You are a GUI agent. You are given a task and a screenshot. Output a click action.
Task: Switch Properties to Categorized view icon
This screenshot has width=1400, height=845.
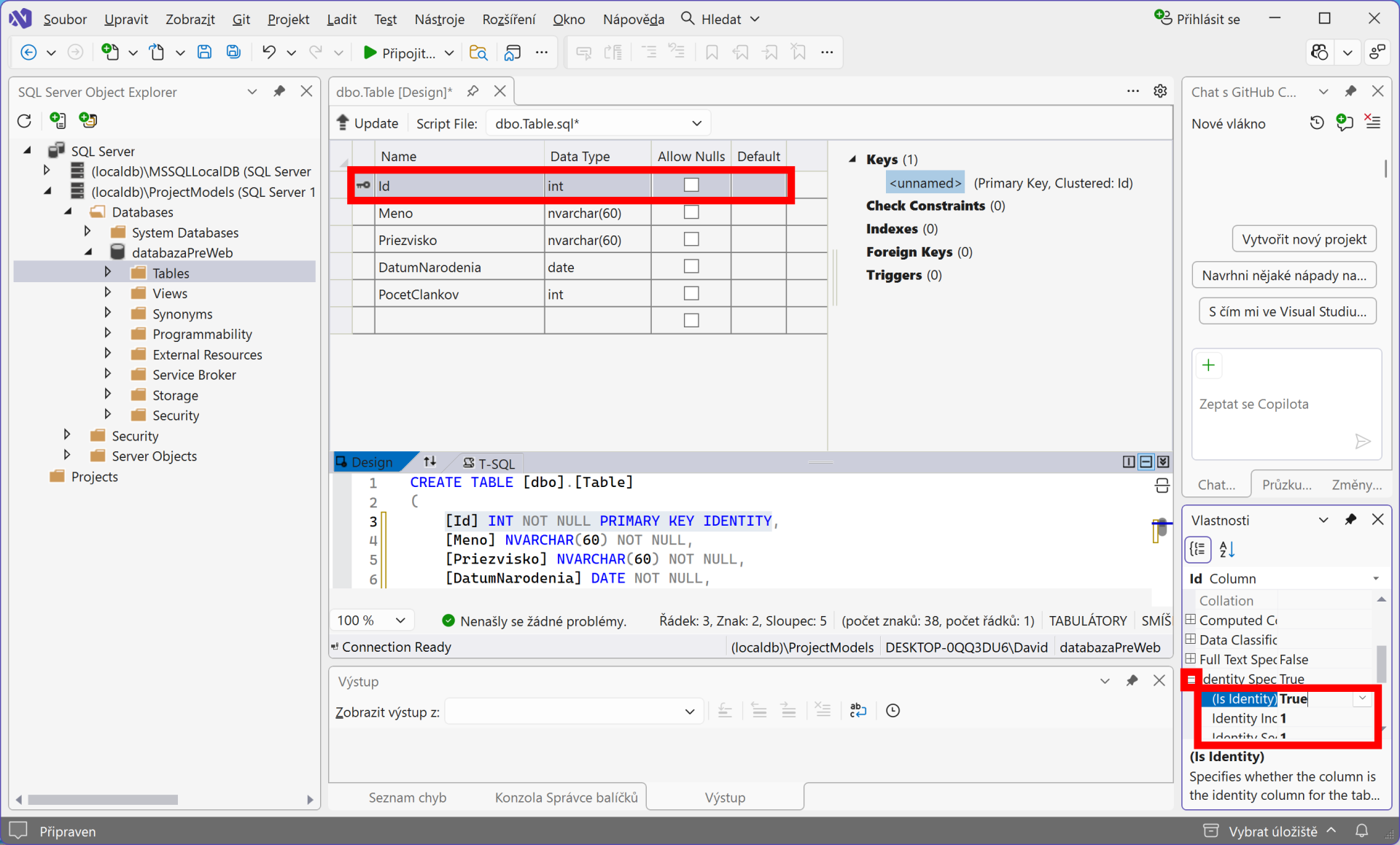[x=1199, y=549]
